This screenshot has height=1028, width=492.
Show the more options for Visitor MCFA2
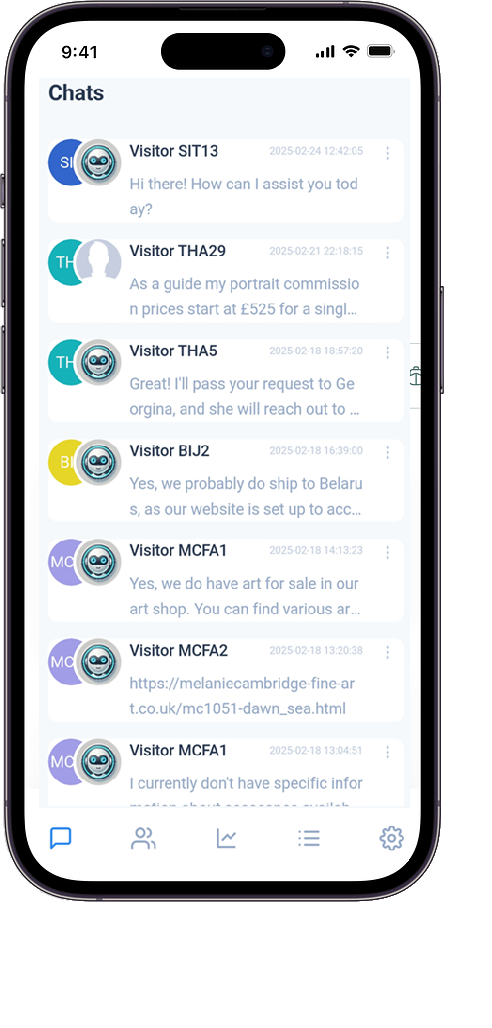coord(388,652)
